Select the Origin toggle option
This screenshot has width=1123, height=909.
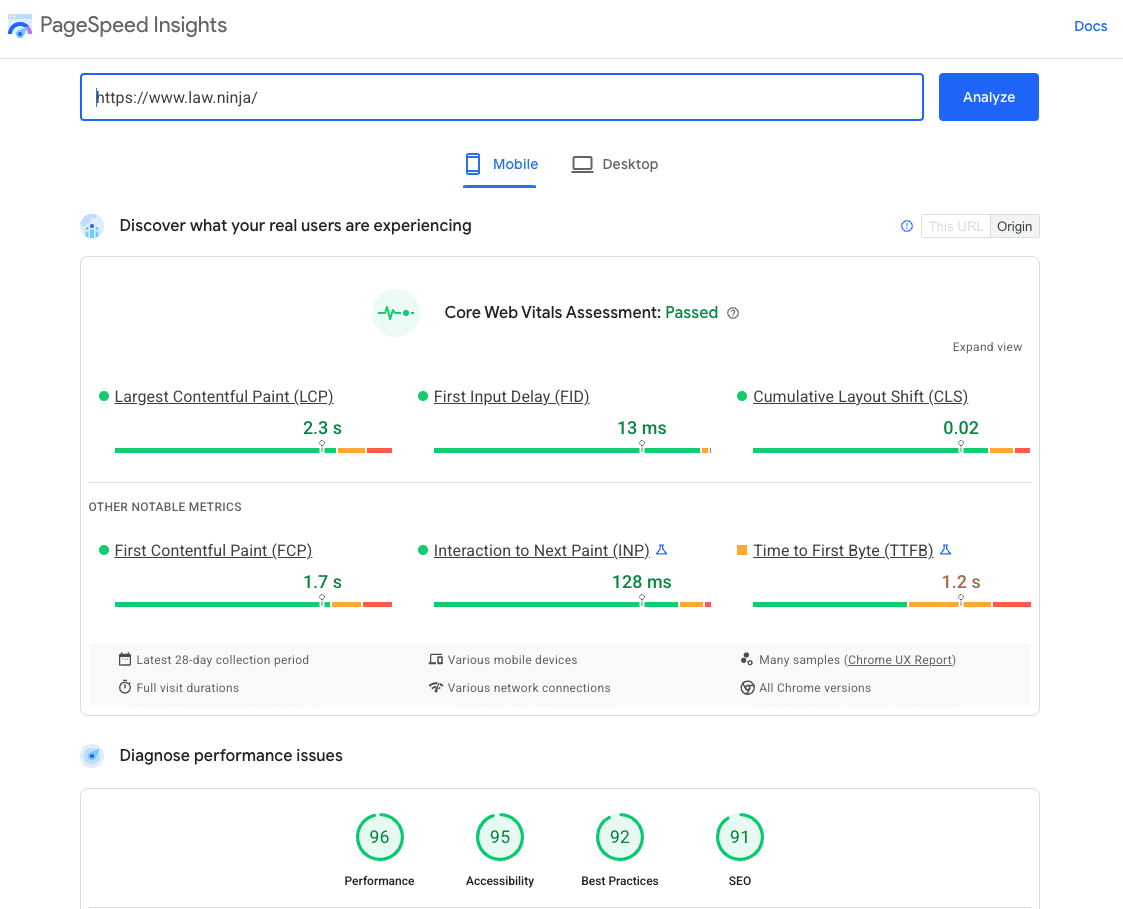pyautogui.click(x=1014, y=226)
